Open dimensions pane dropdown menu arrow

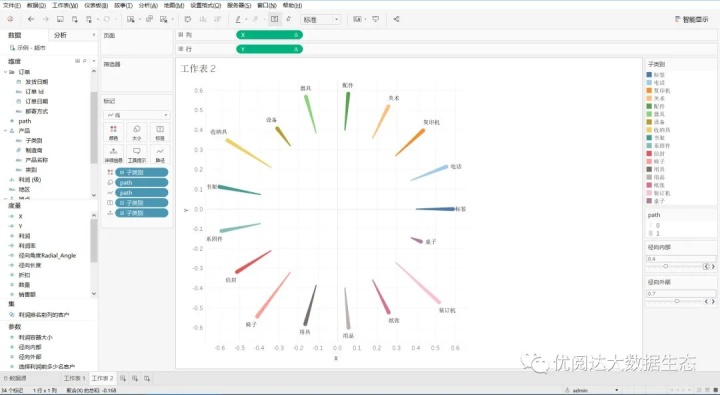click(94, 61)
